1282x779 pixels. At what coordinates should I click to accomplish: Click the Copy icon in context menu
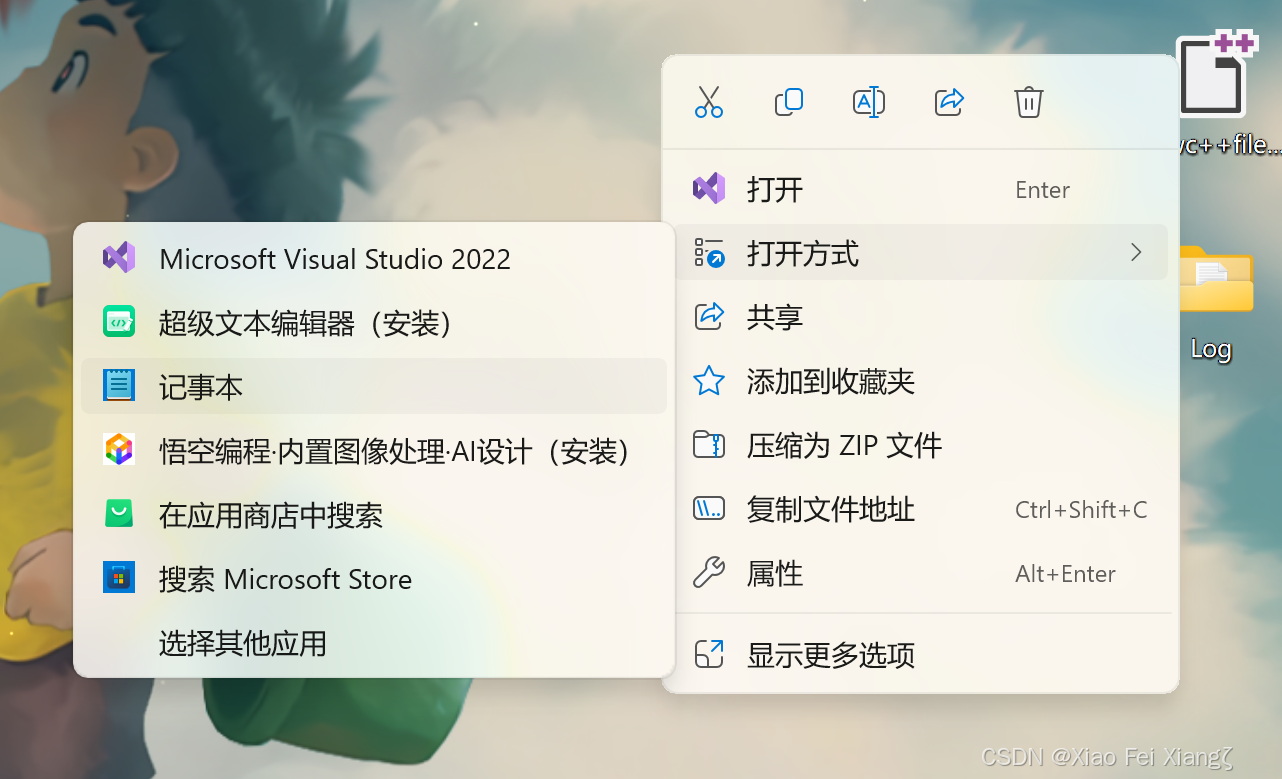789,102
